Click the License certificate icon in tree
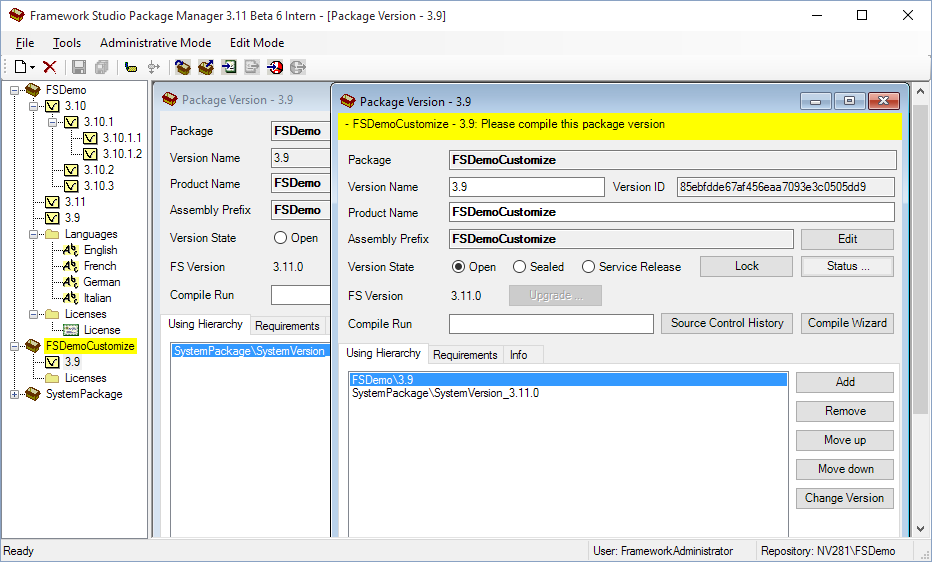Screen dimensions: 932x562 click(x=71, y=330)
